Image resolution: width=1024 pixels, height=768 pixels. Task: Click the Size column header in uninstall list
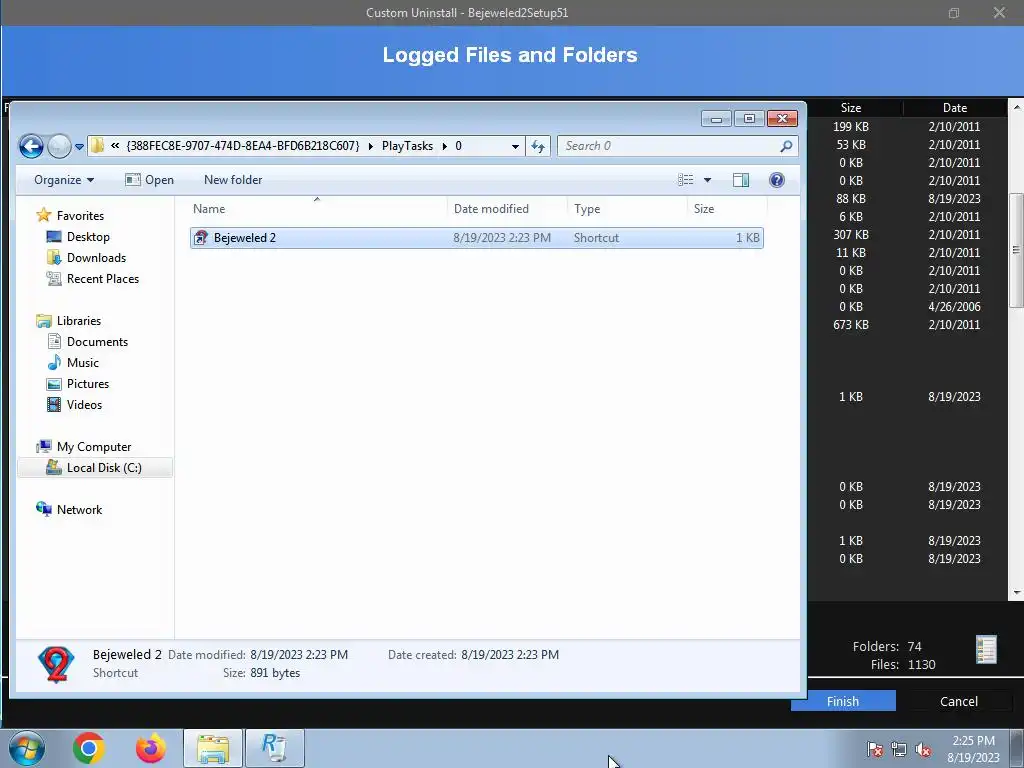click(x=850, y=108)
